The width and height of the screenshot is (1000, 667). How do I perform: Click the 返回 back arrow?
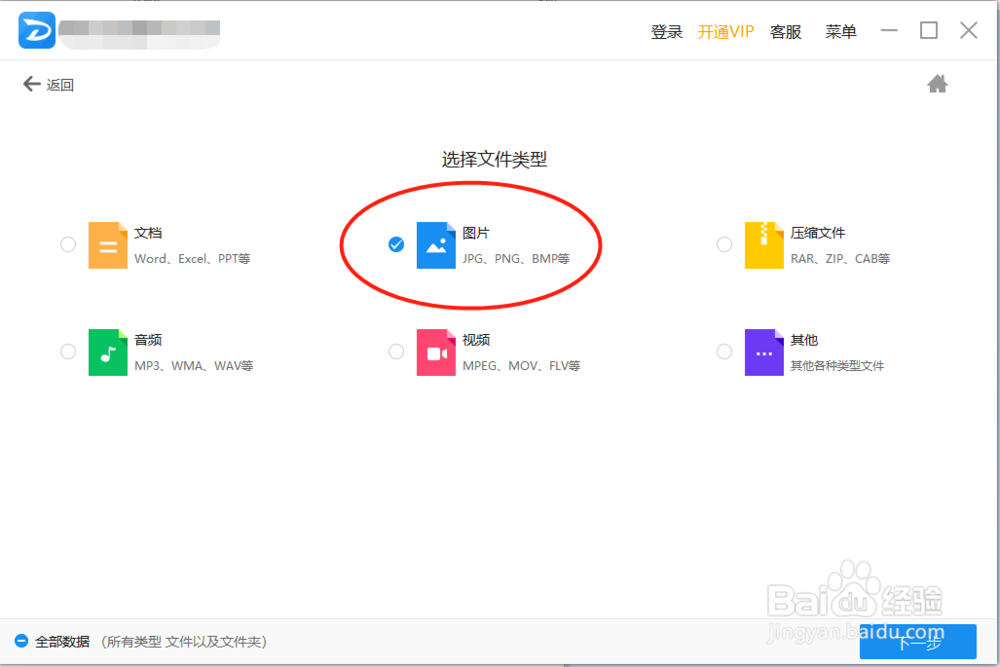tap(32, 84)
